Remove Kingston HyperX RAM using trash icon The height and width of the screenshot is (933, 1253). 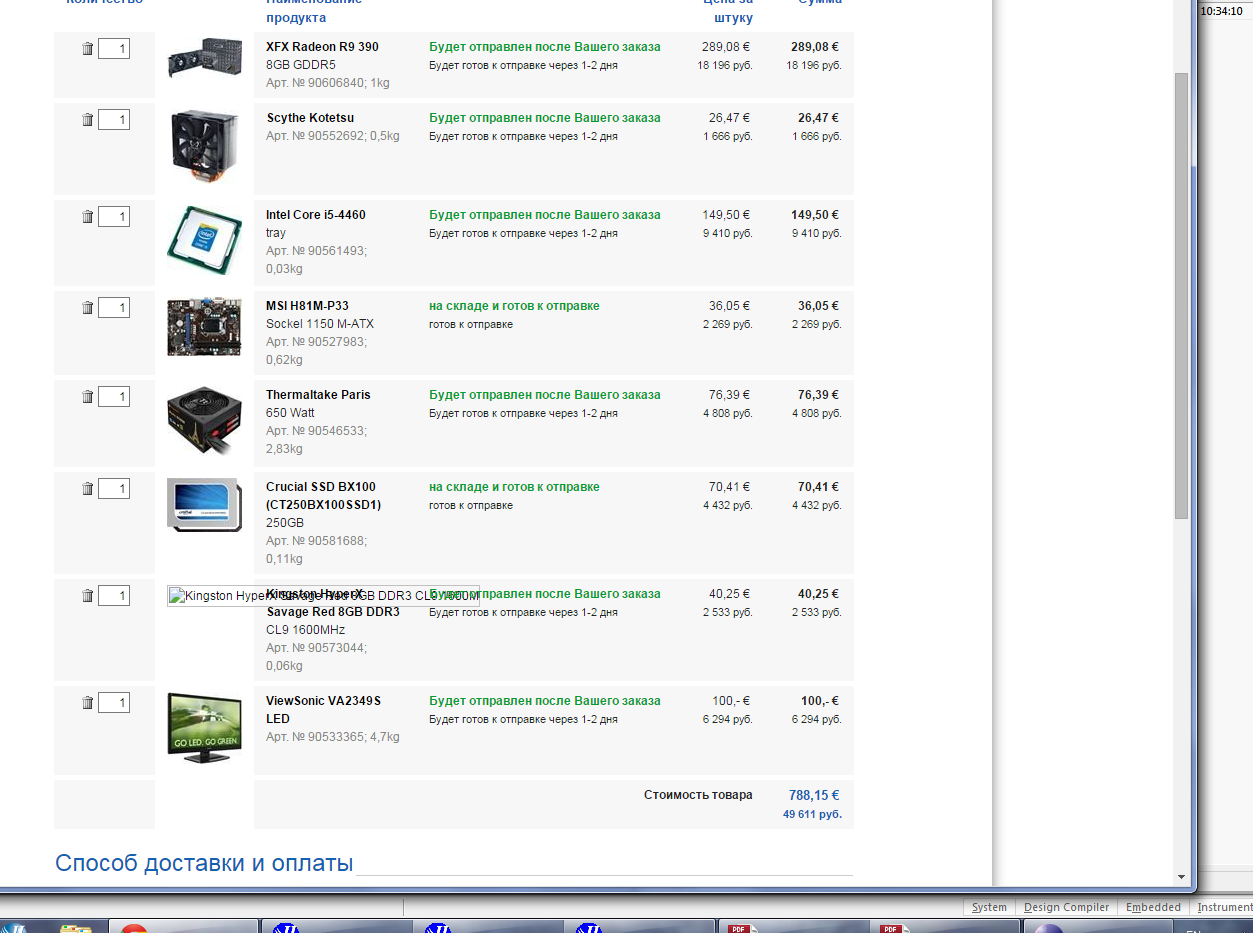click(x=87, y=596)
